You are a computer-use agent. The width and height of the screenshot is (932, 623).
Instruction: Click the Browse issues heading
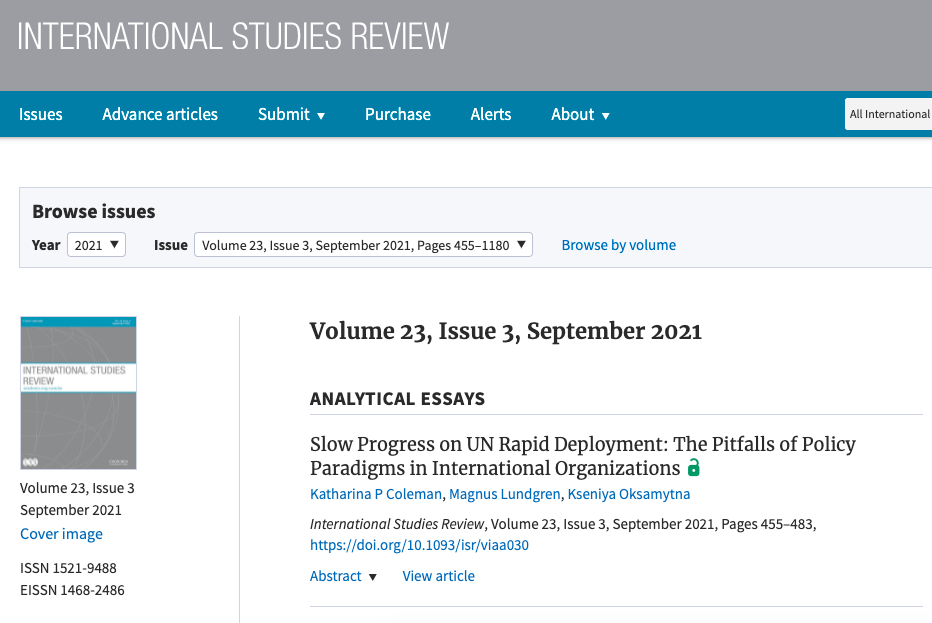[x=93, y=212]
